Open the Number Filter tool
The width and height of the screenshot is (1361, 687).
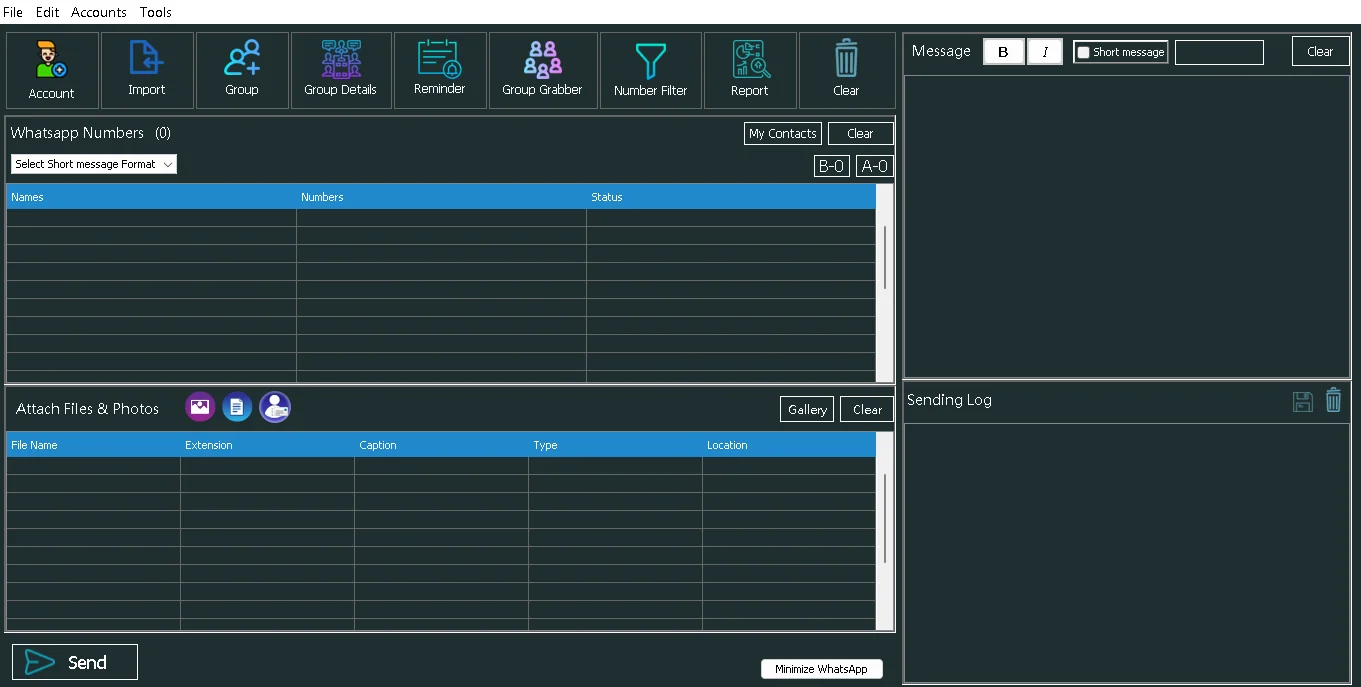(651, 70)
